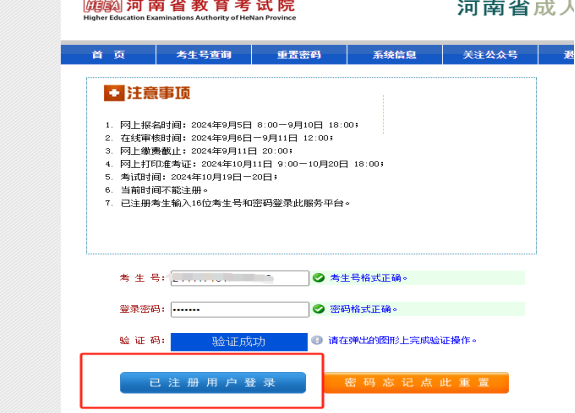
Task: Click the partially visible rightmost nav tab
Action: (x=557, y=55)
